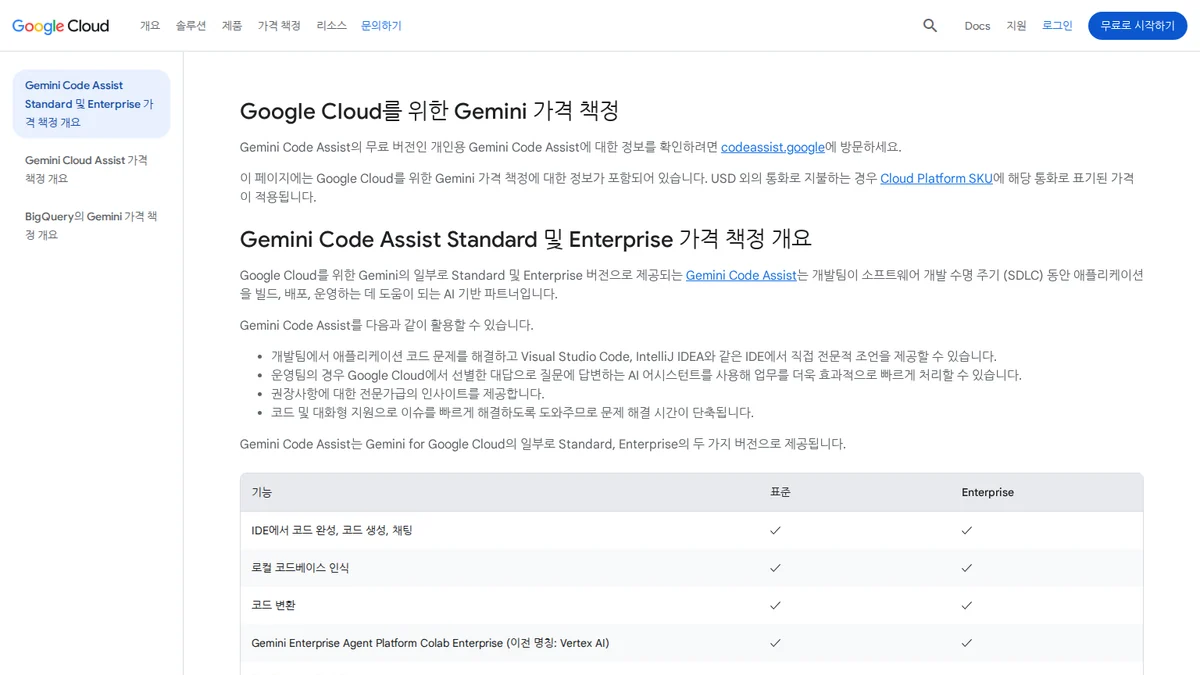Open the 솔루션 menu
This screenshot has height=675, width=1200.
[x=191, y=26]
